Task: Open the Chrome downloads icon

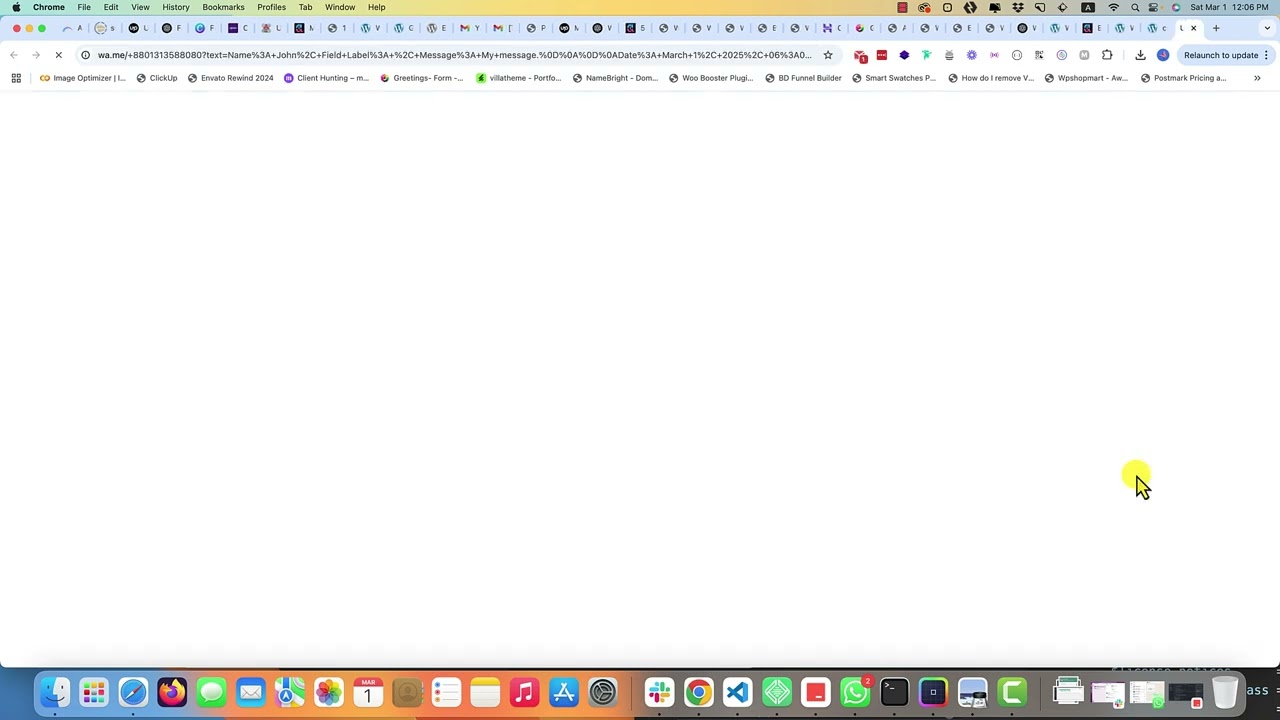Action: (1140, 55)
